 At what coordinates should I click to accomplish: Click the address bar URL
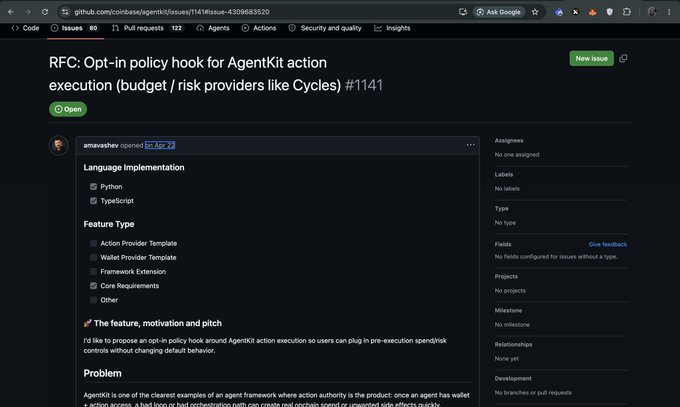172,12
